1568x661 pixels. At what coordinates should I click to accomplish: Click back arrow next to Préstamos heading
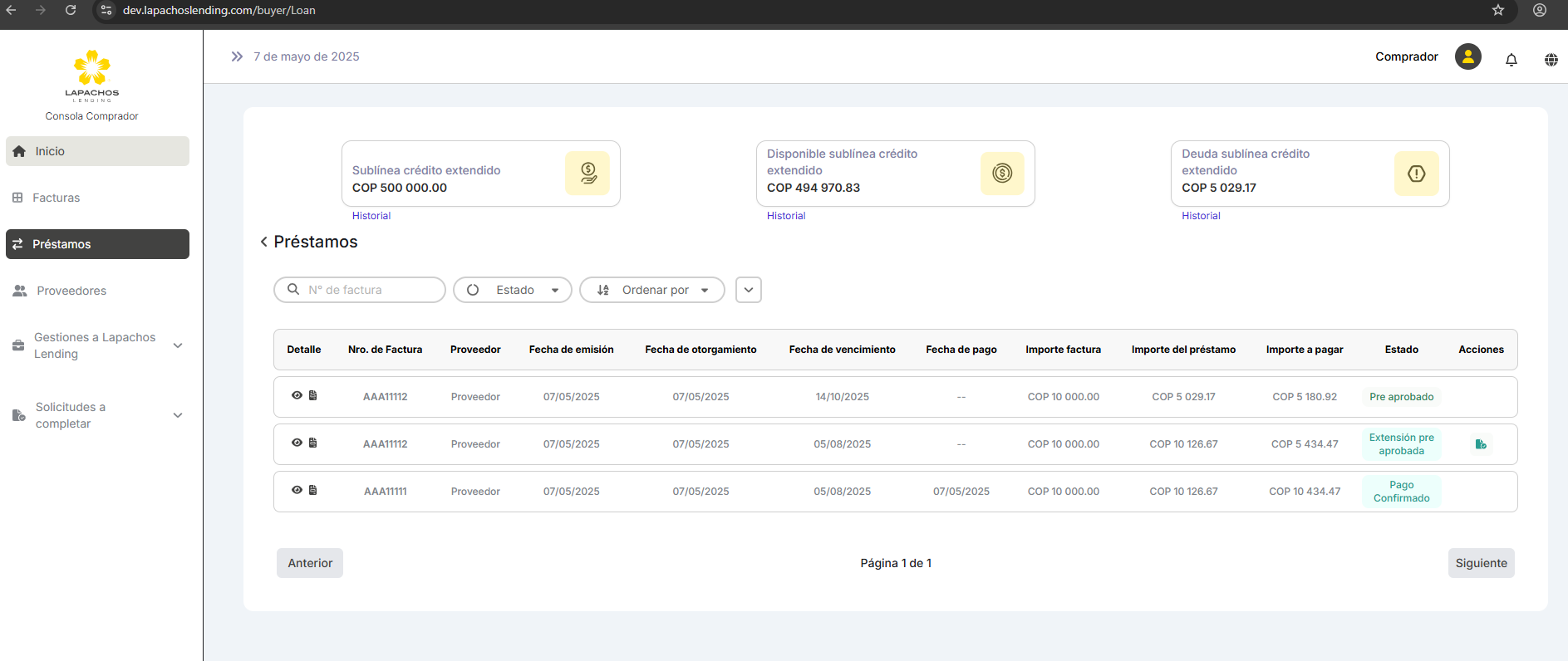click(263, 242)
